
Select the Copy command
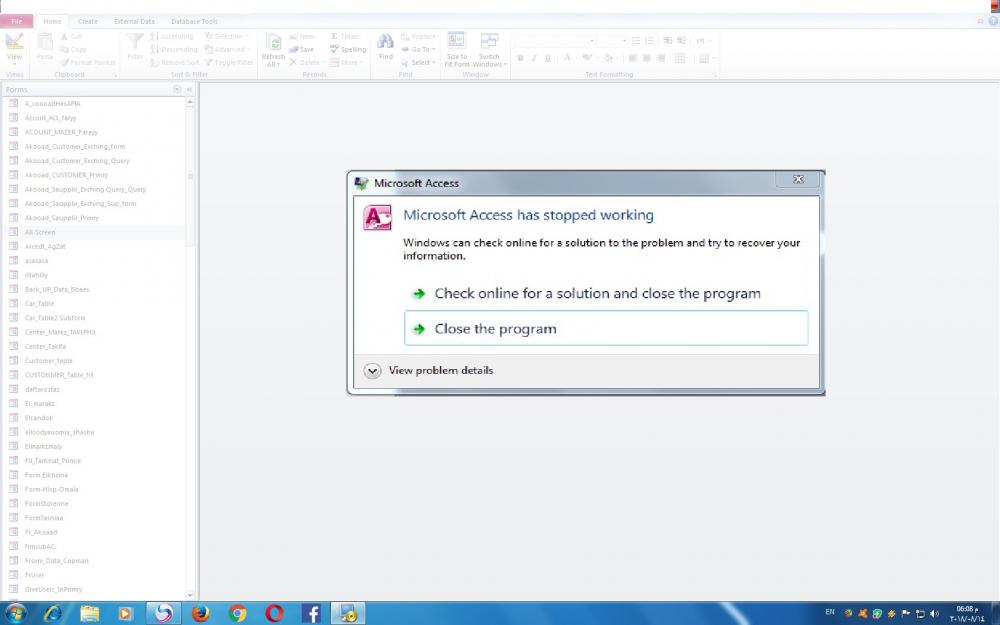tap(73, 50)
